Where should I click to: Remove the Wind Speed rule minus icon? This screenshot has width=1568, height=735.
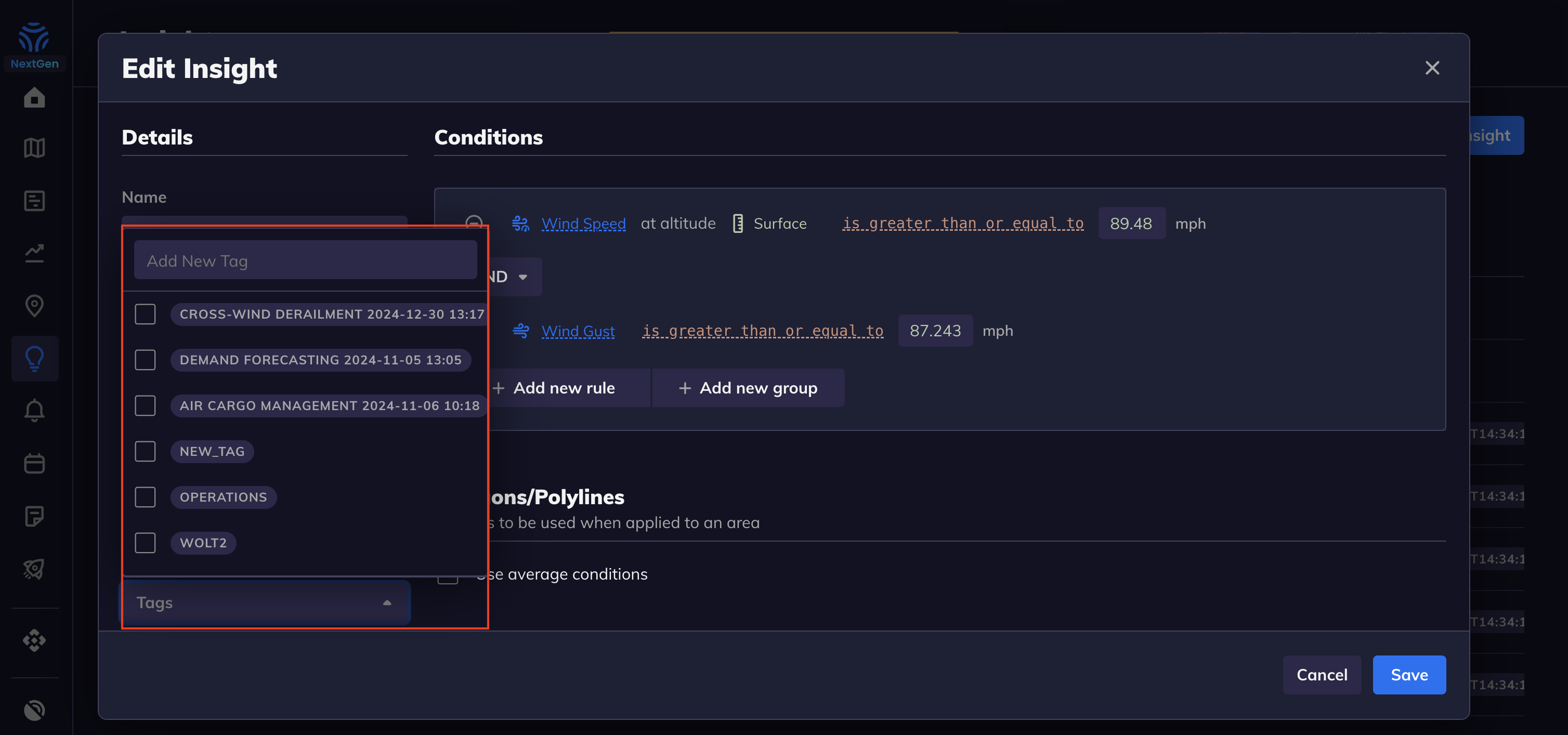click(x=474, y=224)
